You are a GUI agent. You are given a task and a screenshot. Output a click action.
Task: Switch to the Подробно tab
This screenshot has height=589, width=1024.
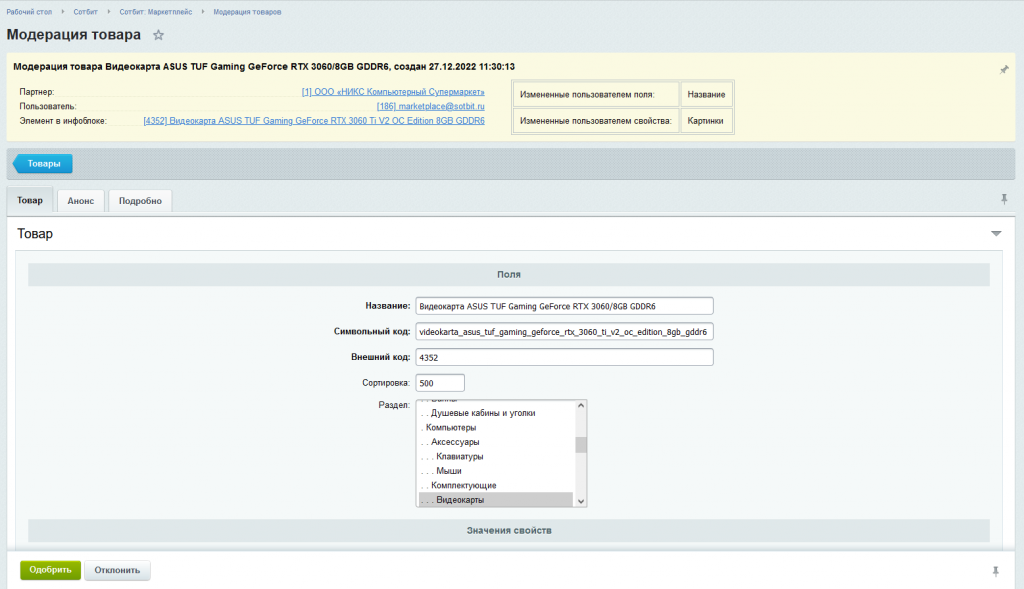pyautogui.click(x=140, y=201)
